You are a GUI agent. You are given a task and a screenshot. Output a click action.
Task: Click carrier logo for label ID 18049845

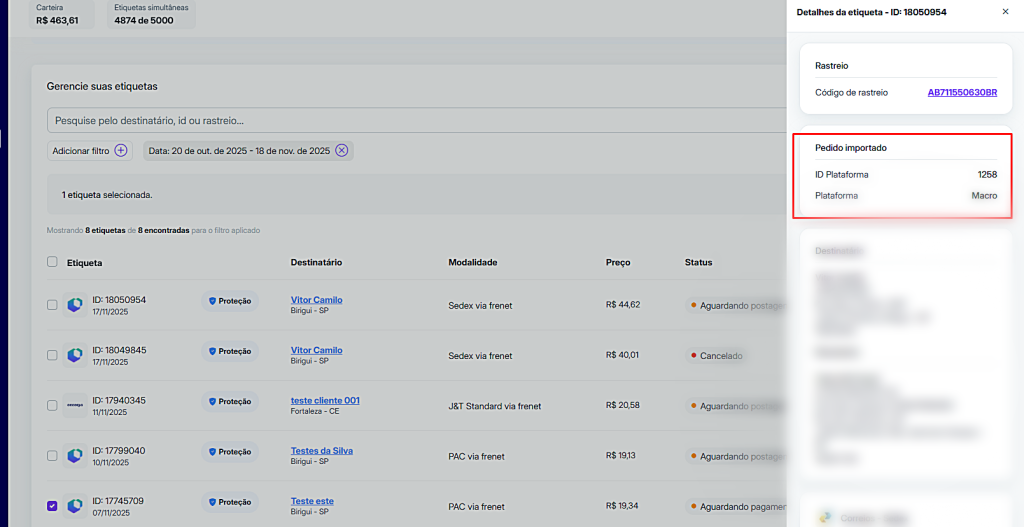75,355
